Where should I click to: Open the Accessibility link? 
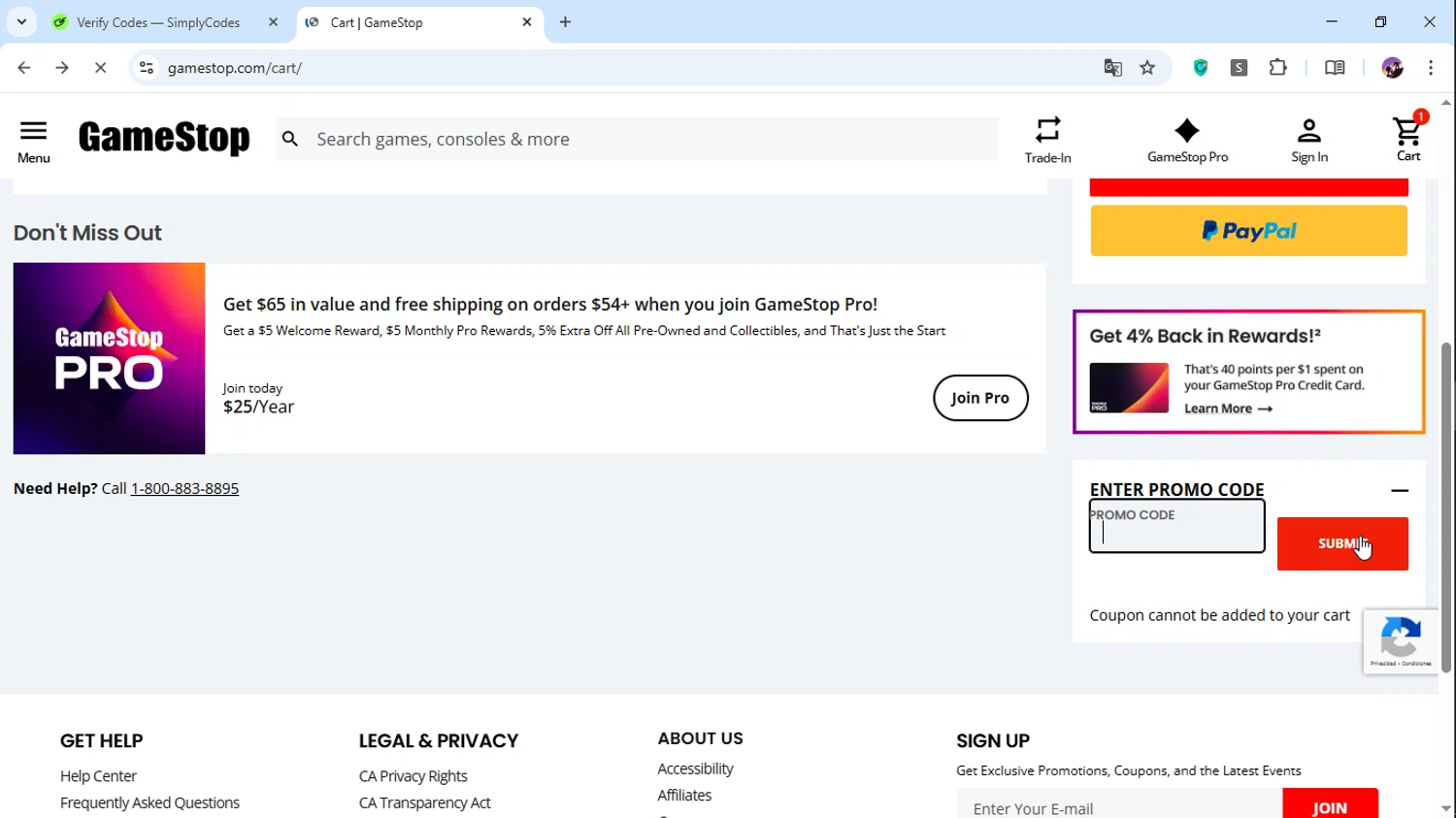tap(695, 769)
